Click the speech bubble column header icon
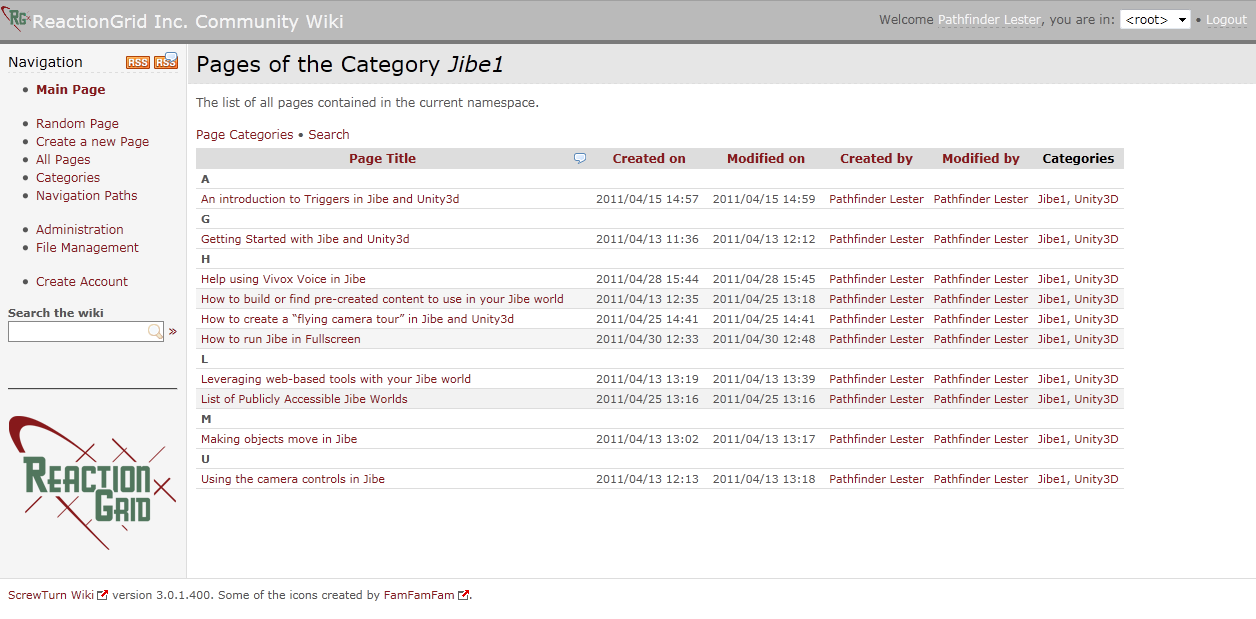This screenshot has height=619, width=1256. tap(580, 158)
